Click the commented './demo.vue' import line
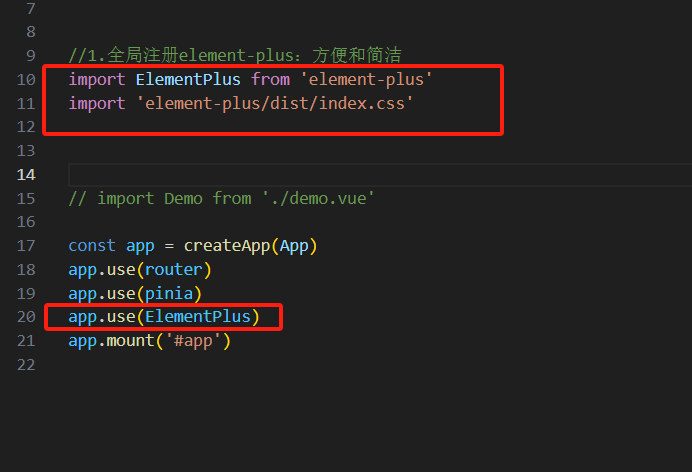 [221, 199]
